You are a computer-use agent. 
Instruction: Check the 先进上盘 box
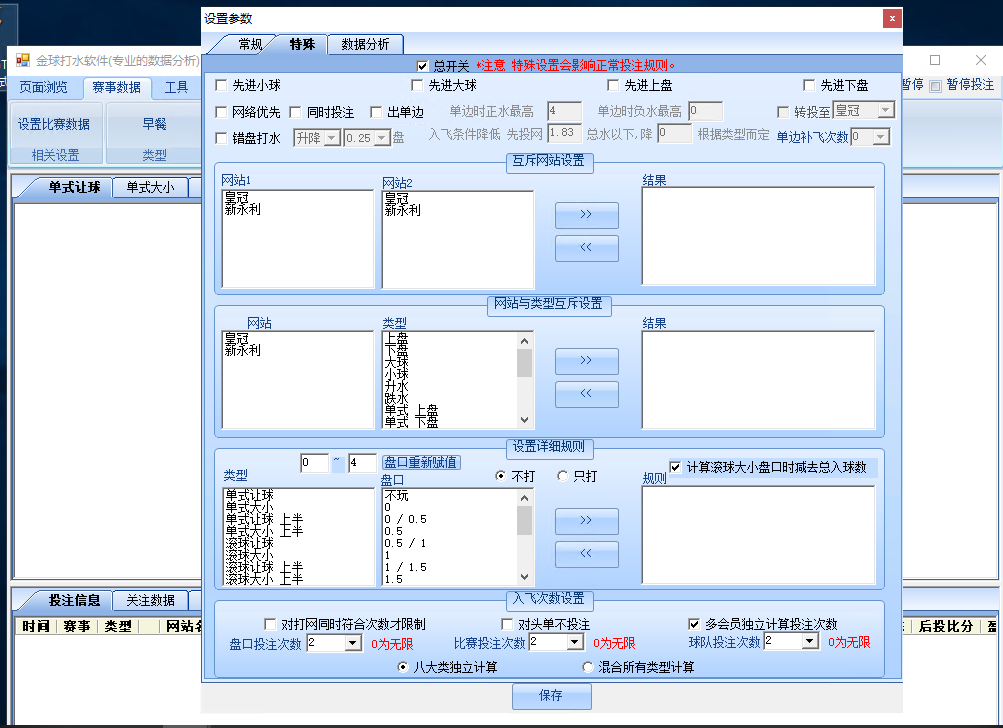click(613, 85)
